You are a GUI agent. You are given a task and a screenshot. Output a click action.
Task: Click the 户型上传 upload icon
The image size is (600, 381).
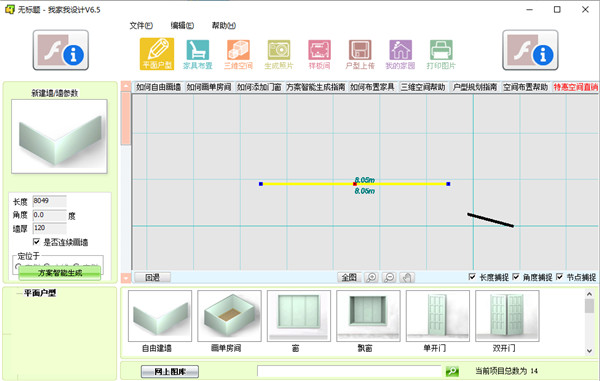(x=360, y=55)
